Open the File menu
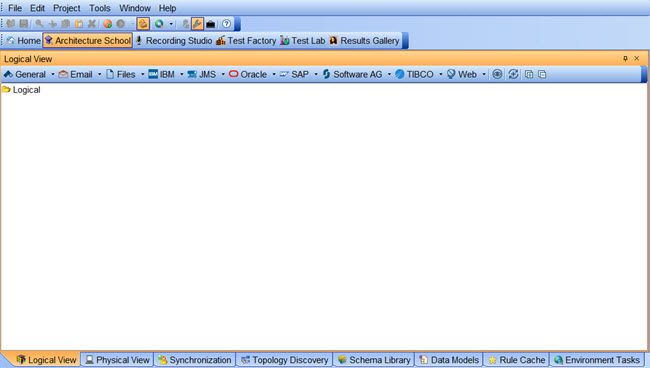 (15, 8)
